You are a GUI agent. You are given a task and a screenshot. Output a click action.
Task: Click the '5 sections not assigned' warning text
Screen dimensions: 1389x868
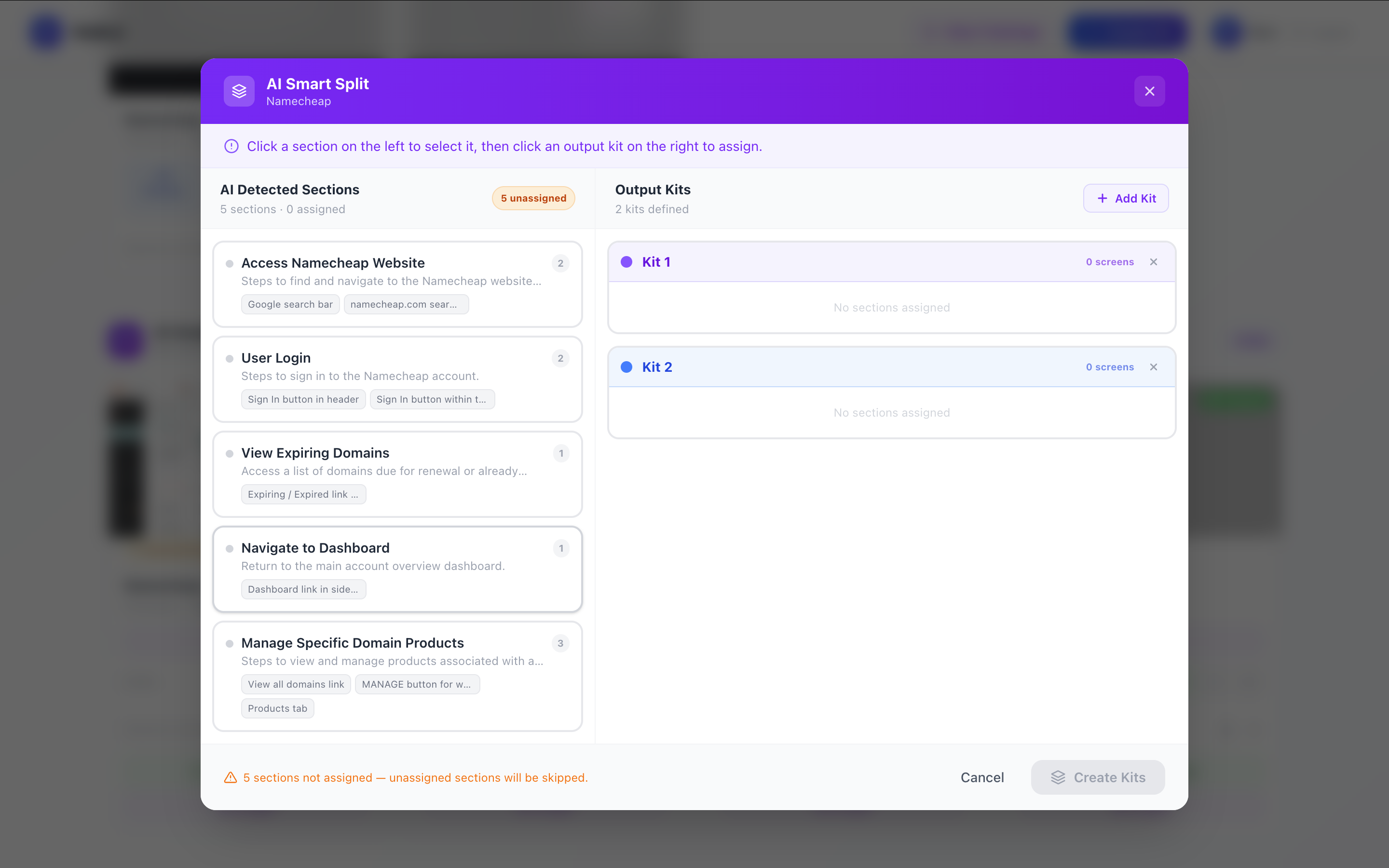click(x=416, y=777)
